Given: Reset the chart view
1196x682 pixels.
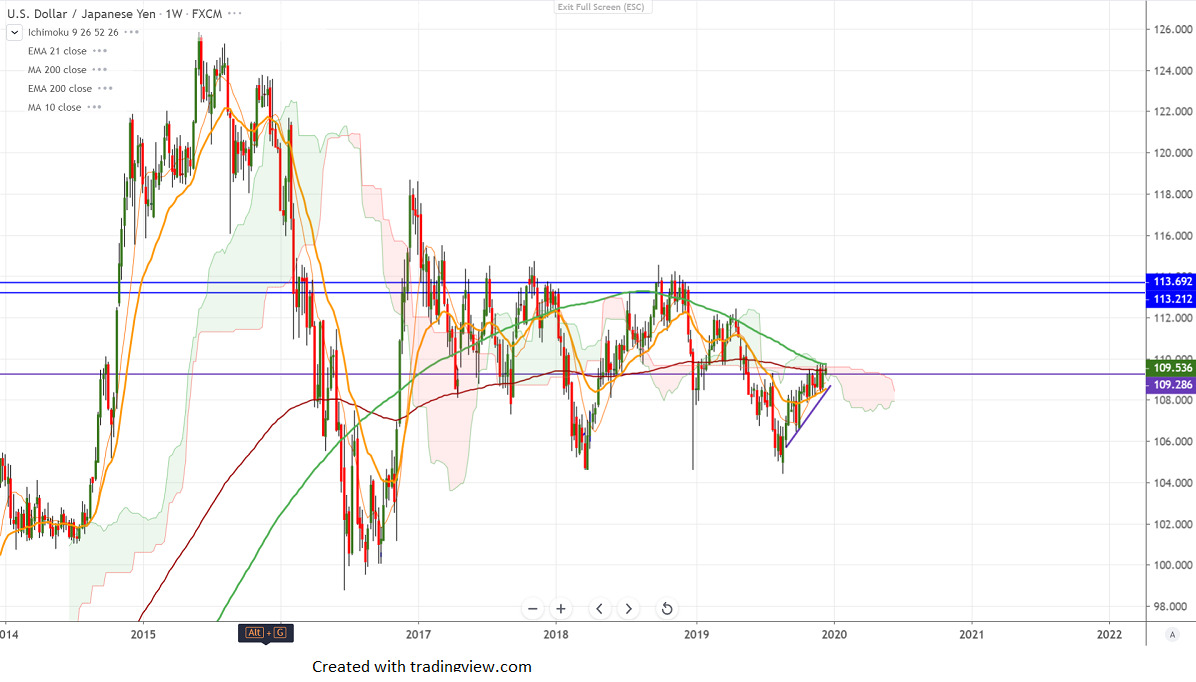Looking at the screenshot, I should 667,609.
